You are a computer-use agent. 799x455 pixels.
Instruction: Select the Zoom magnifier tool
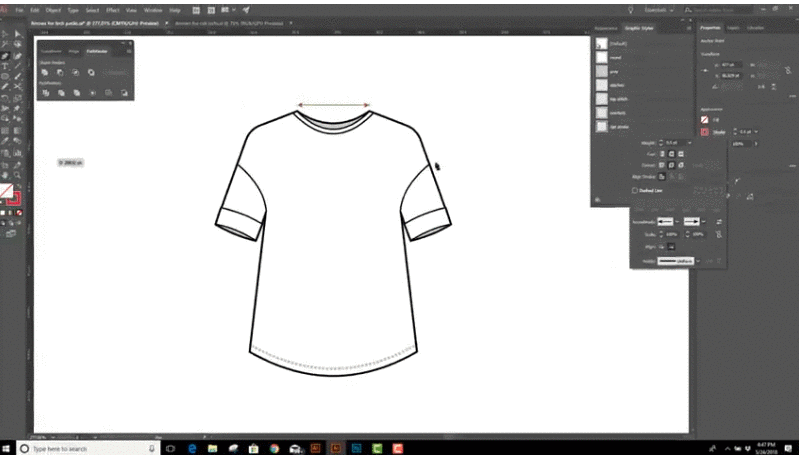point(18,175)
